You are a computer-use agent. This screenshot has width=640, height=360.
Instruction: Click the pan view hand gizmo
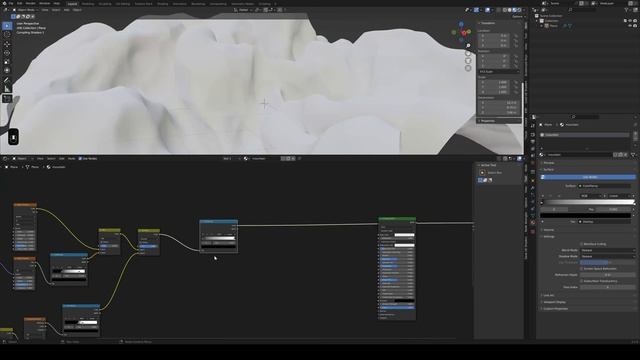468,53
